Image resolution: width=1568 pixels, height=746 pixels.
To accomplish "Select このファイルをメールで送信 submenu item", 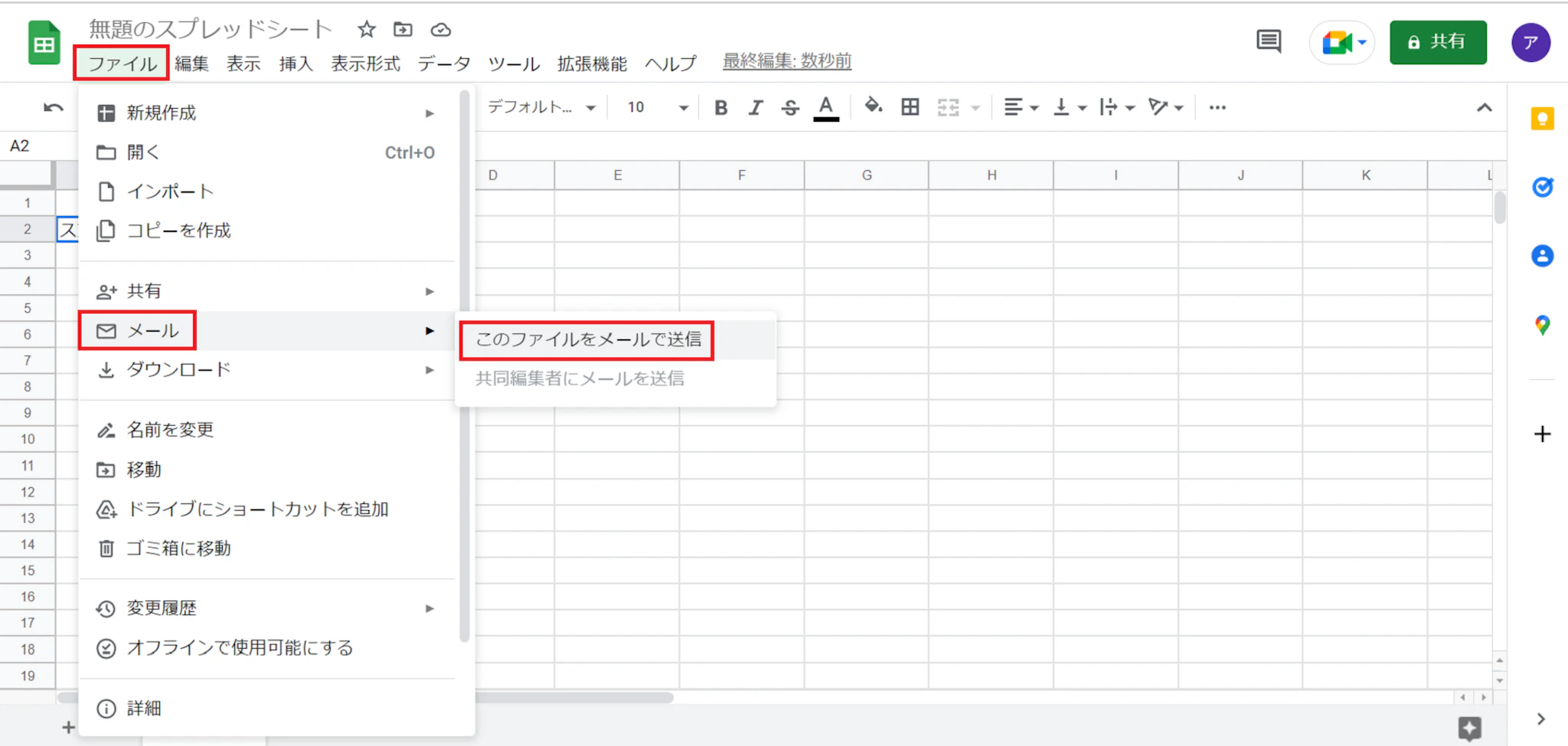I will click(588, 339).
